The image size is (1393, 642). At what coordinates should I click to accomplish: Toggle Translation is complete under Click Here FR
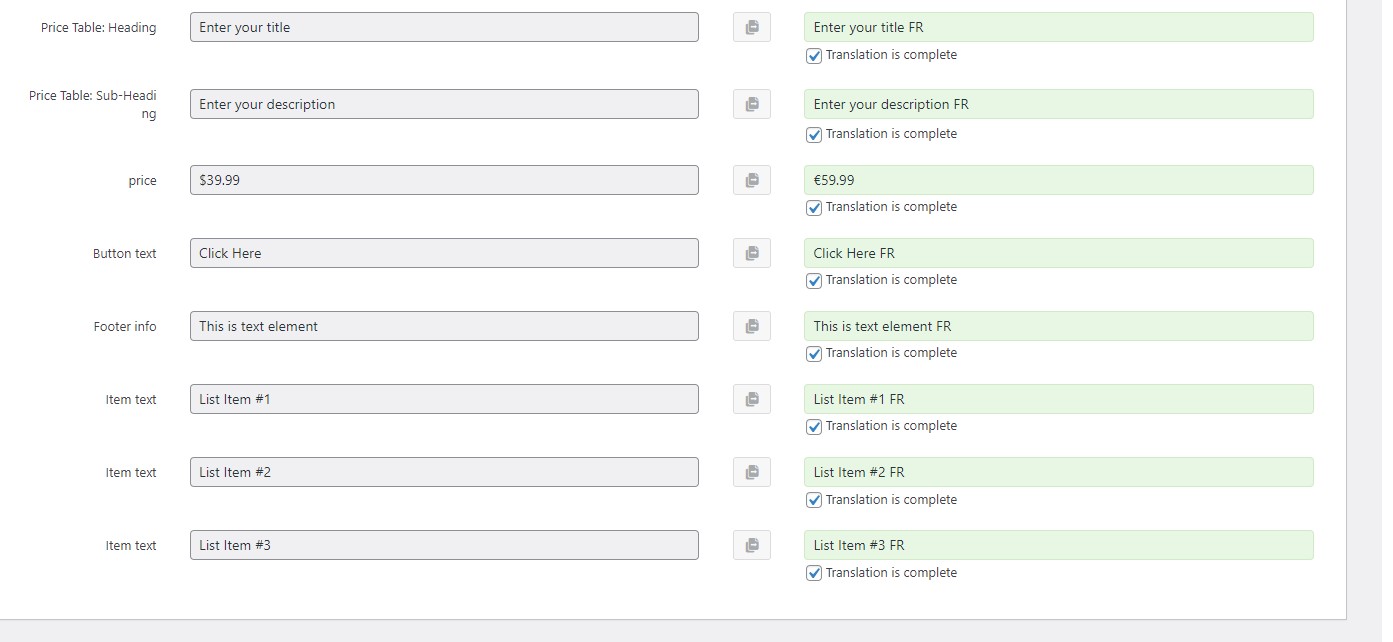coord(814,281)
